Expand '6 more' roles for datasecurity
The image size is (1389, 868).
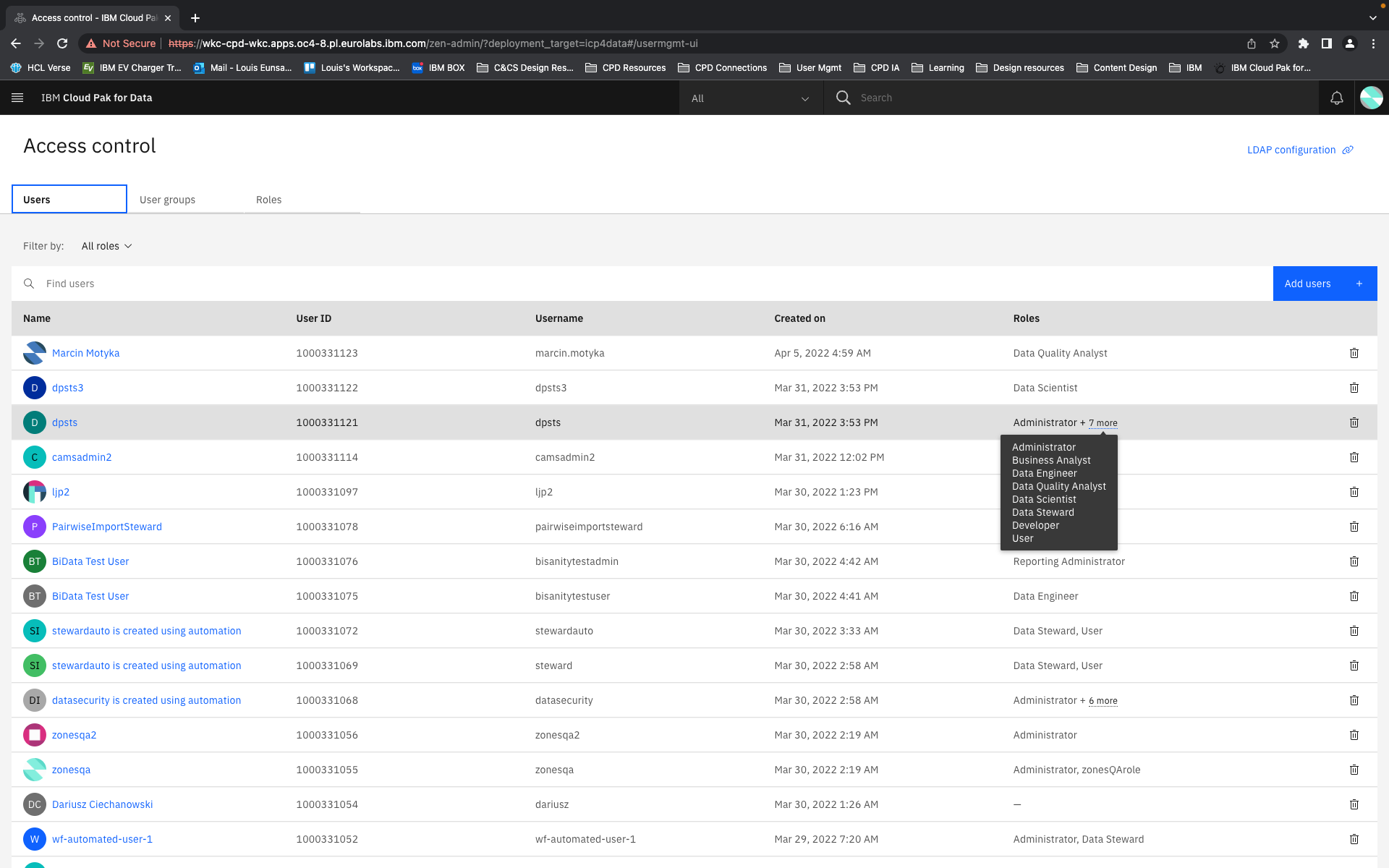tap(1103, 701)
